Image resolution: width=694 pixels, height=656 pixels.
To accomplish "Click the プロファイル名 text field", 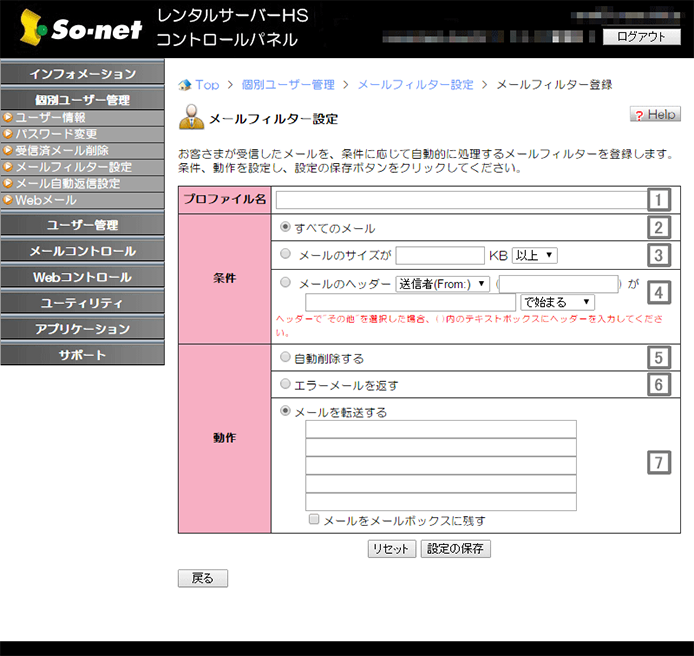I will pyautogui.click(x=461, y=199).
